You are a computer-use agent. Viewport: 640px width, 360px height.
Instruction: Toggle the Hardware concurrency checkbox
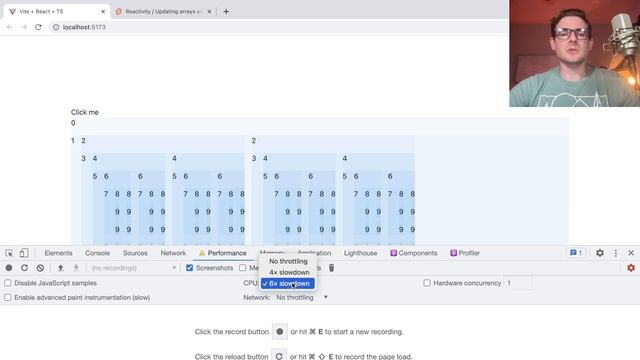427,283
